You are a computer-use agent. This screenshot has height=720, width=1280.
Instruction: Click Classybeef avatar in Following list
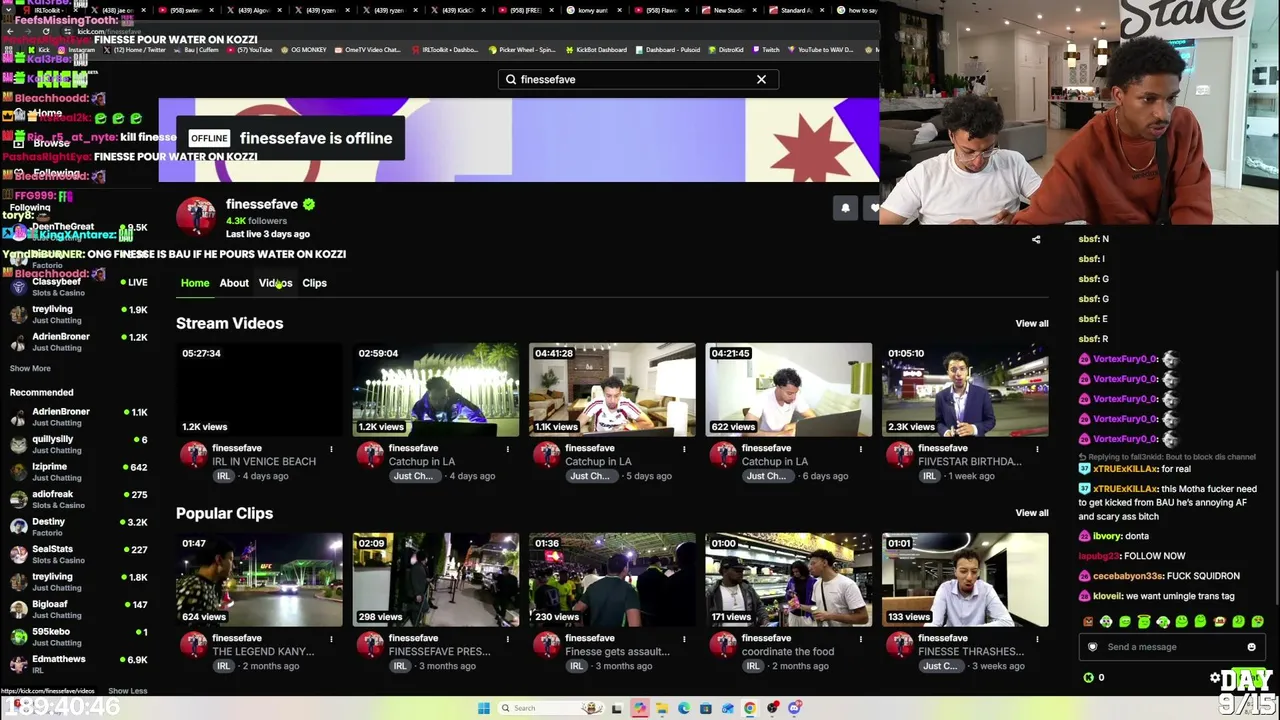click(18, 287)
